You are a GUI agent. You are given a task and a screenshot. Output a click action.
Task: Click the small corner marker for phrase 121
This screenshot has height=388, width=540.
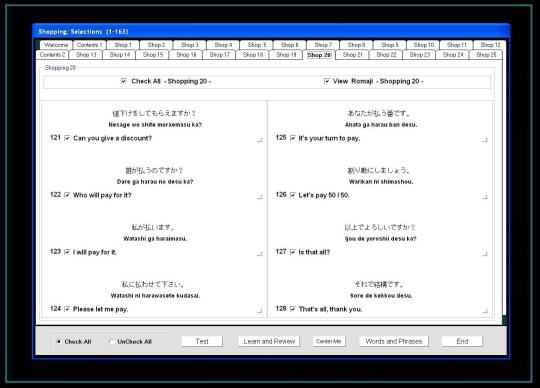tap(260, 140)
